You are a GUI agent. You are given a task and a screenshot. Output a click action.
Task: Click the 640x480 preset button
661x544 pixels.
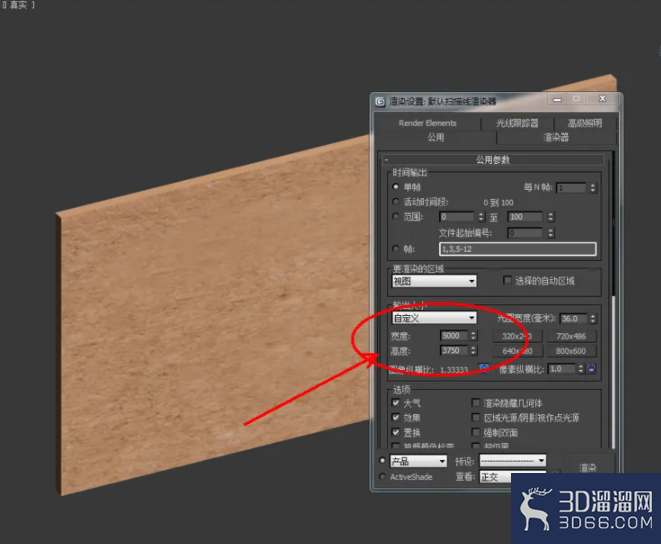pyautogui.click(x=517, y=351)
